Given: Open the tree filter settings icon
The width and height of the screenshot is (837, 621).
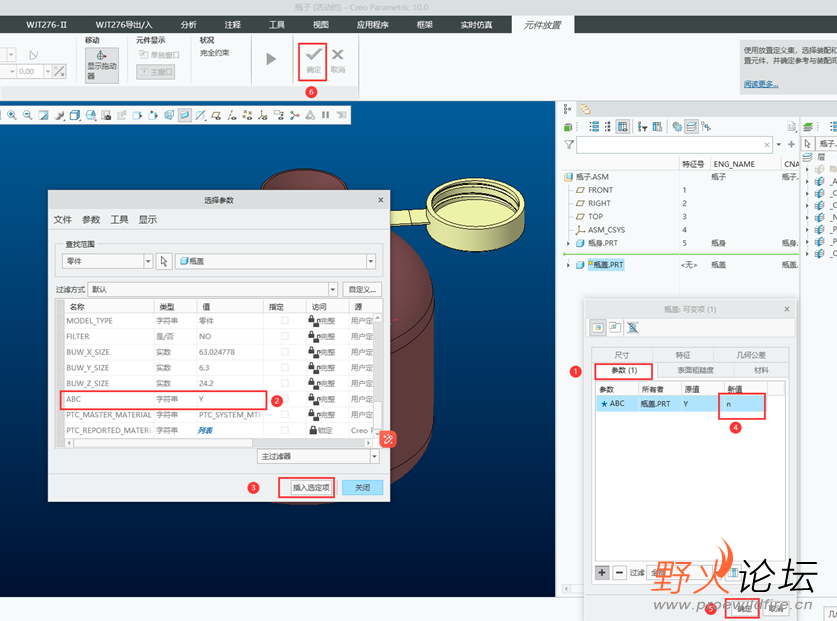Looking at the screenshot, I should (x=642, y=127).
